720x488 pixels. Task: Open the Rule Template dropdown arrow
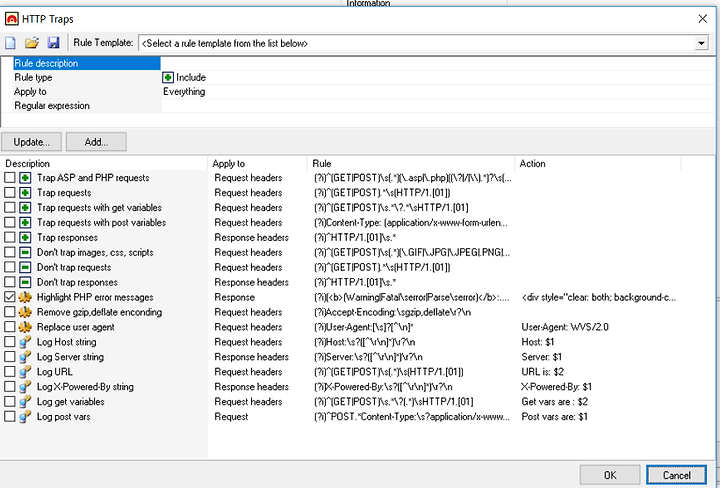[701, 43]
